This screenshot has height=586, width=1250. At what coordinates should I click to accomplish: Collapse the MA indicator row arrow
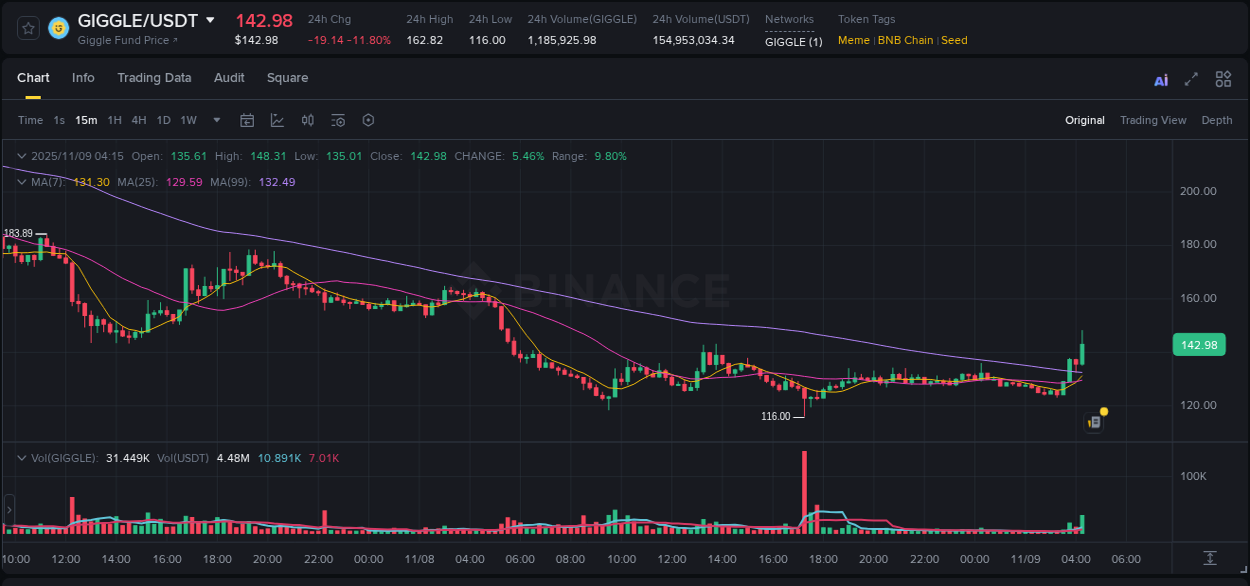(x=20, y=182)
